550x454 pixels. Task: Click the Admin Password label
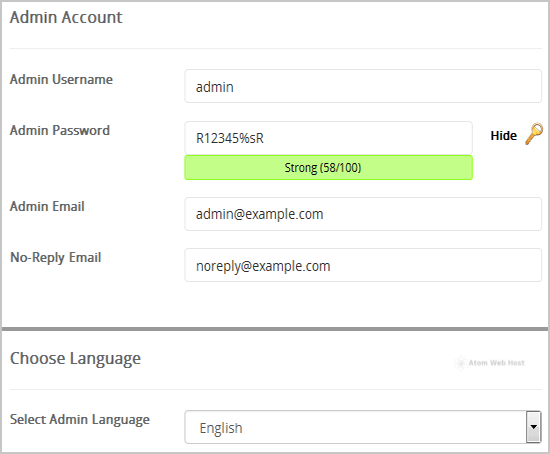(60, 131)
